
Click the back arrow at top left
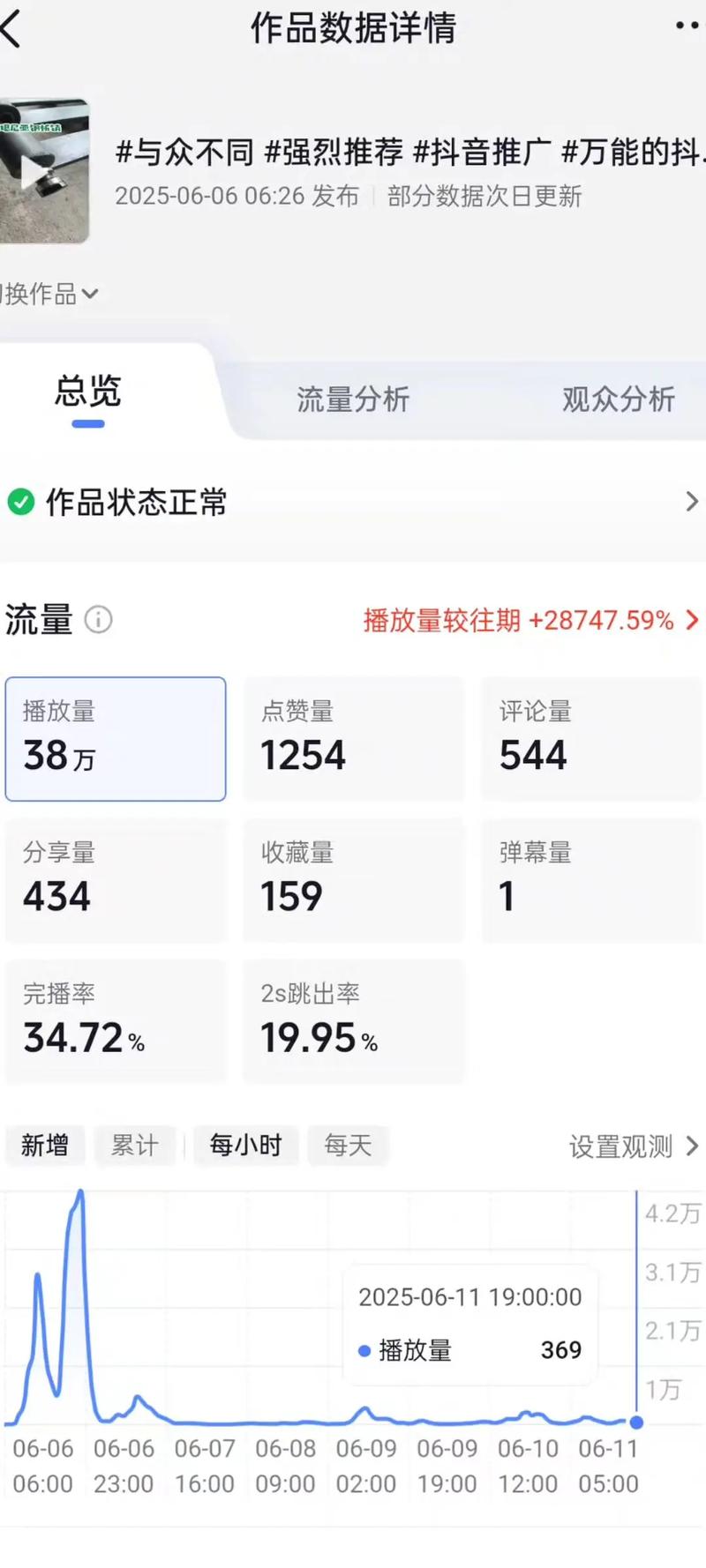(x=13, y=26)
